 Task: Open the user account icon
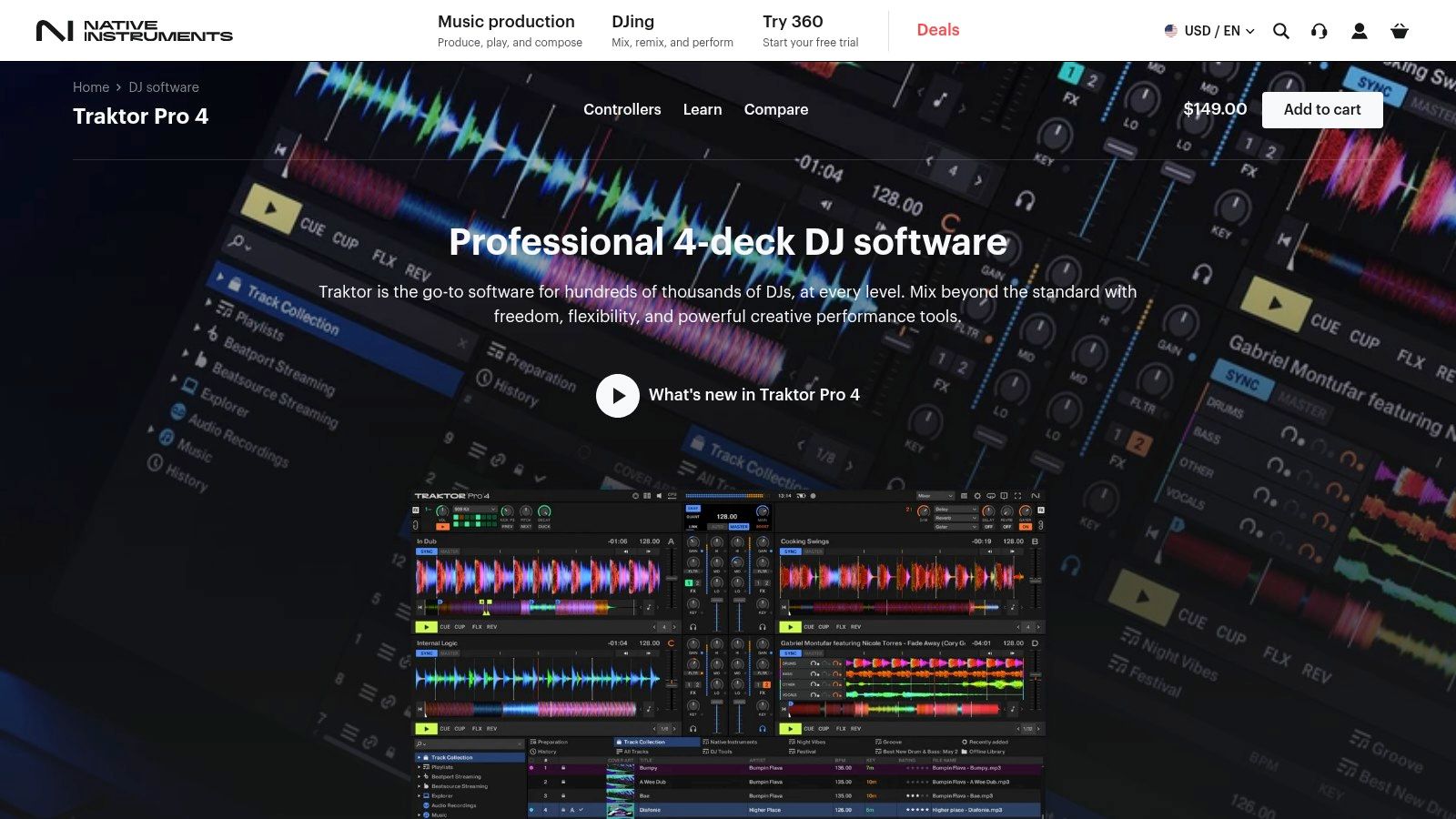[x=1360, y=31]
